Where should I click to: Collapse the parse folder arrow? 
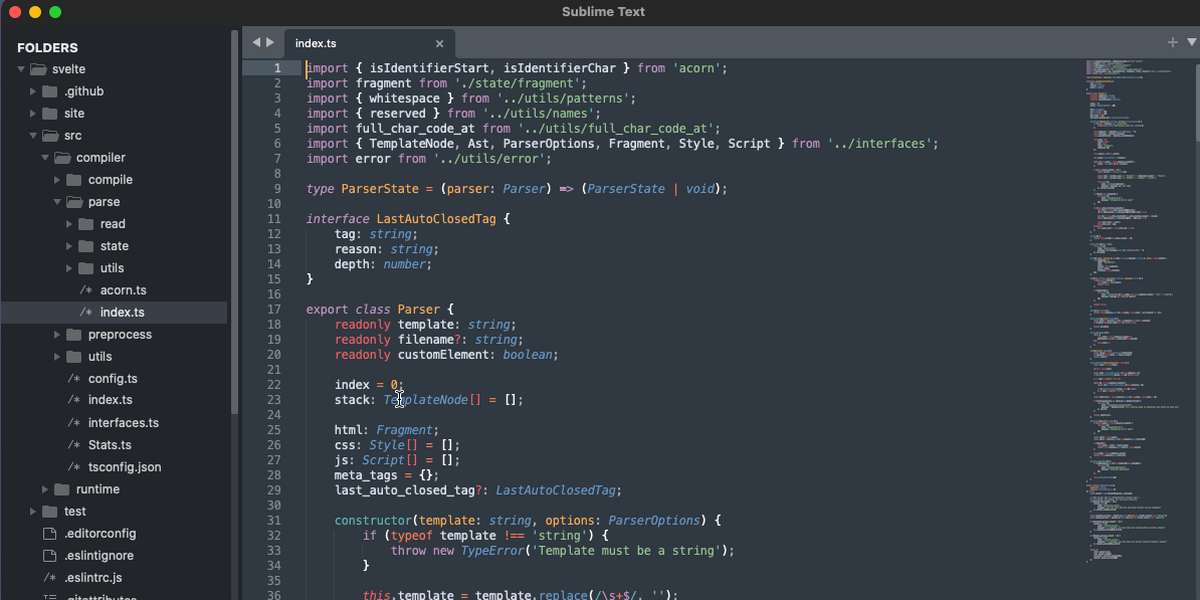(x=57, y=202)
